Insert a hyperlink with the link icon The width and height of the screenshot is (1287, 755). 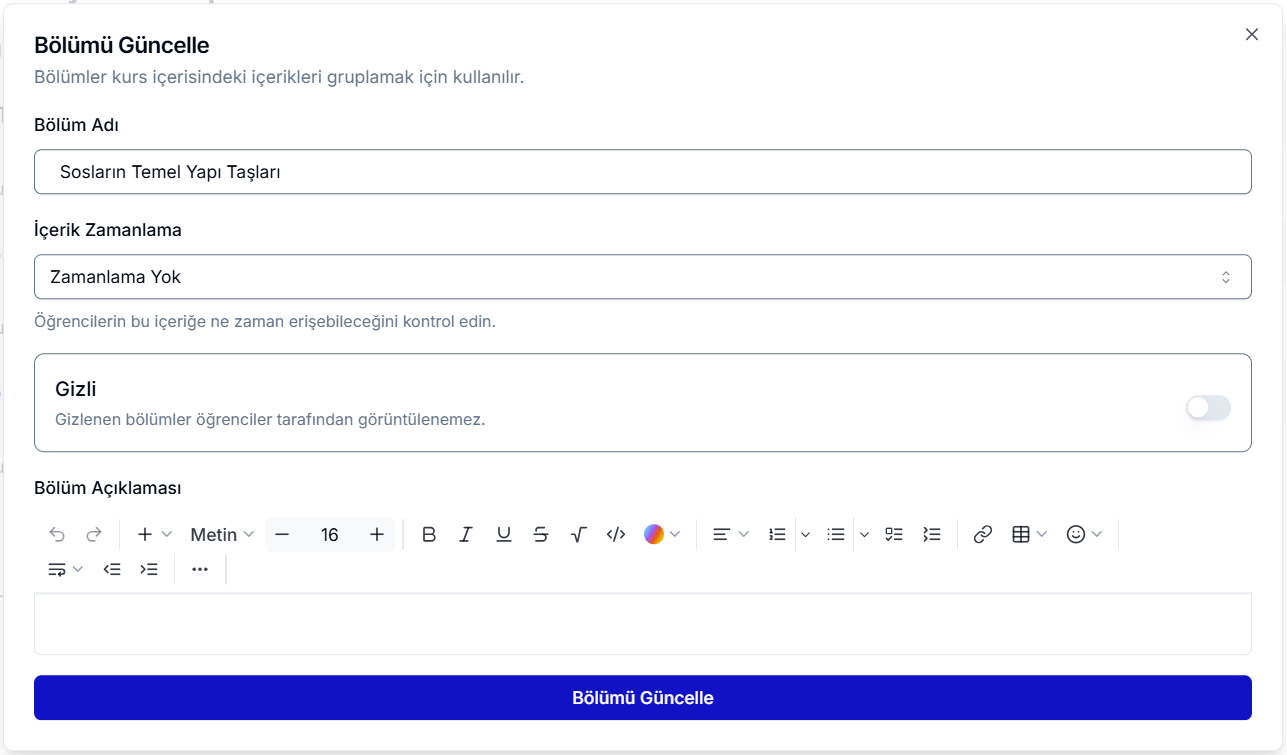coord(983,535)
